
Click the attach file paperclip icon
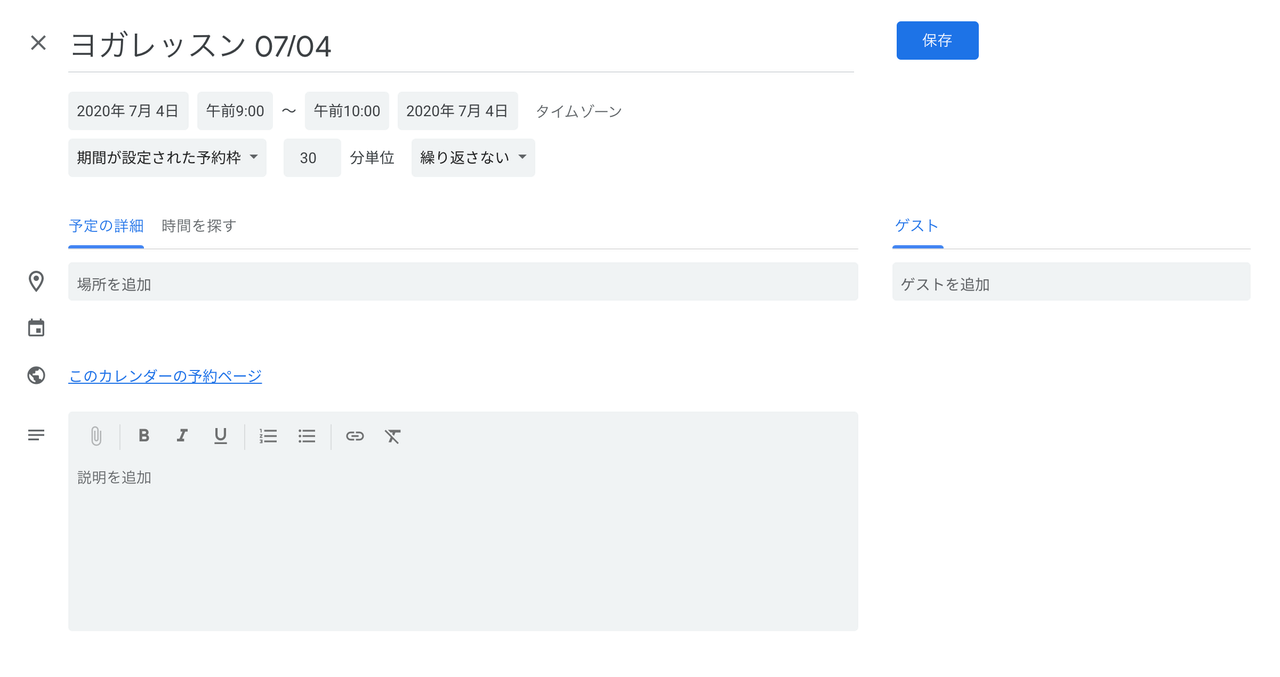[96, 436]
